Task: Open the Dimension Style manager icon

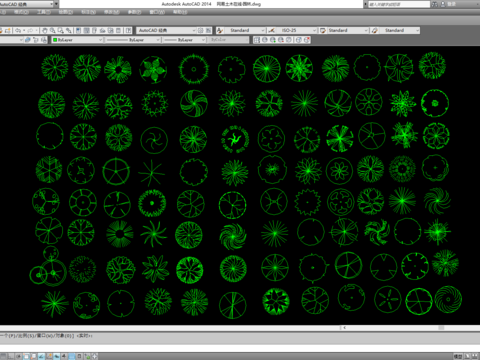Action: (272, 31)
